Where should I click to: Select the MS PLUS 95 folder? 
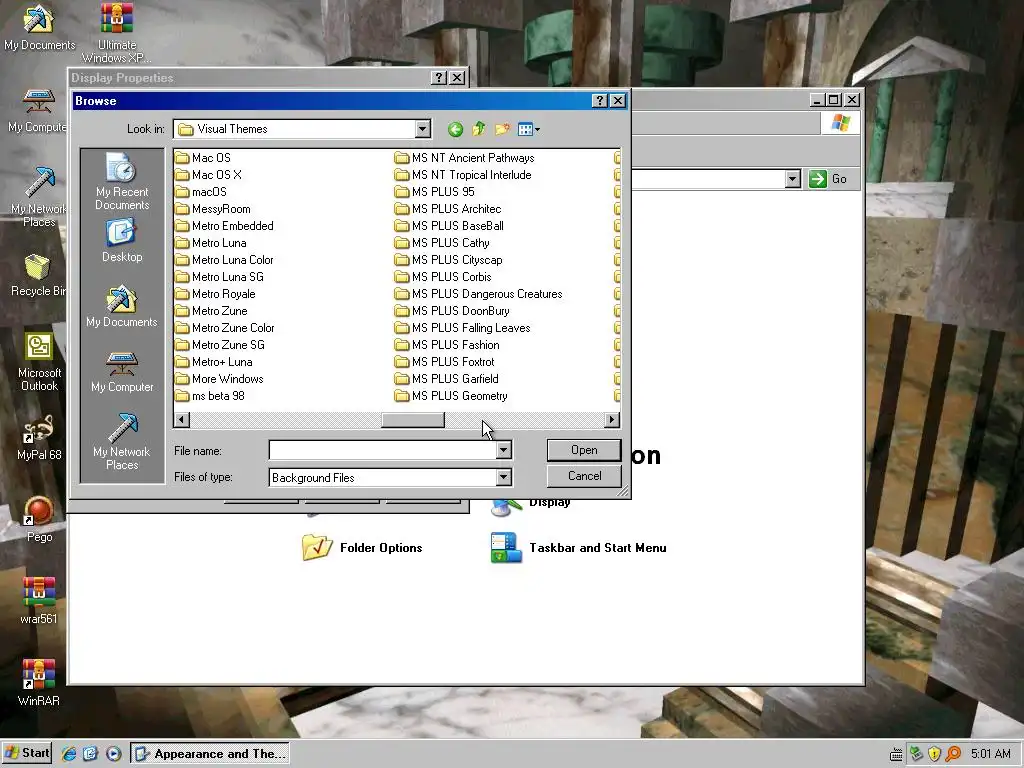tap(435, 192)
